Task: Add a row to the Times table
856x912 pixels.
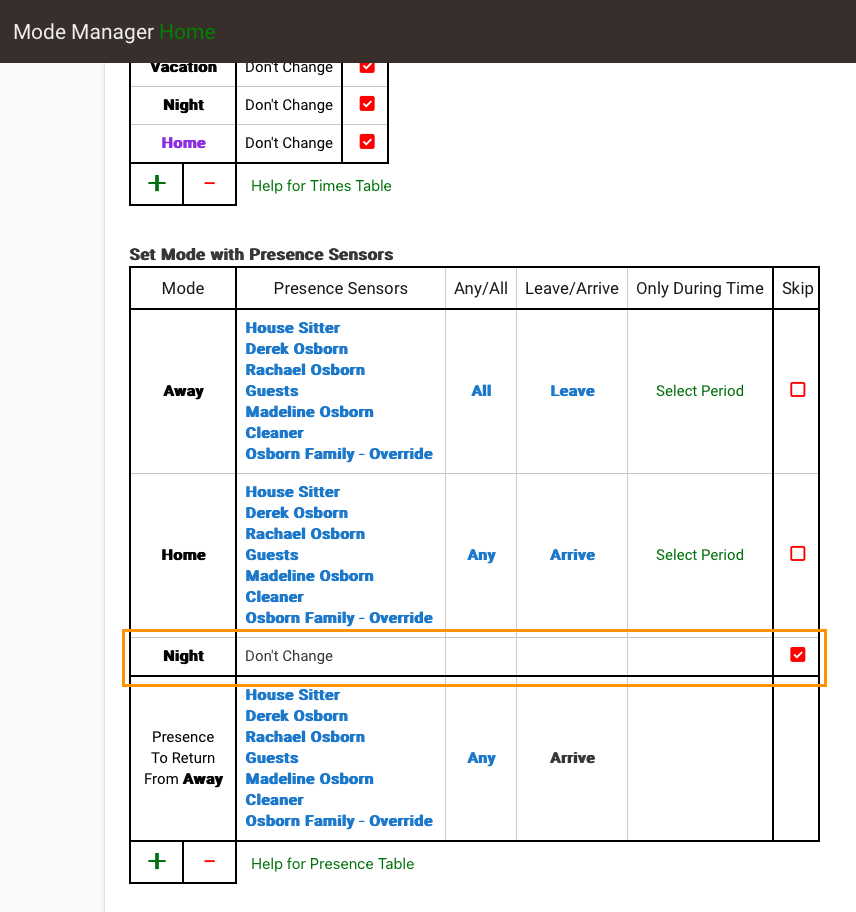Action: point(157,184)
